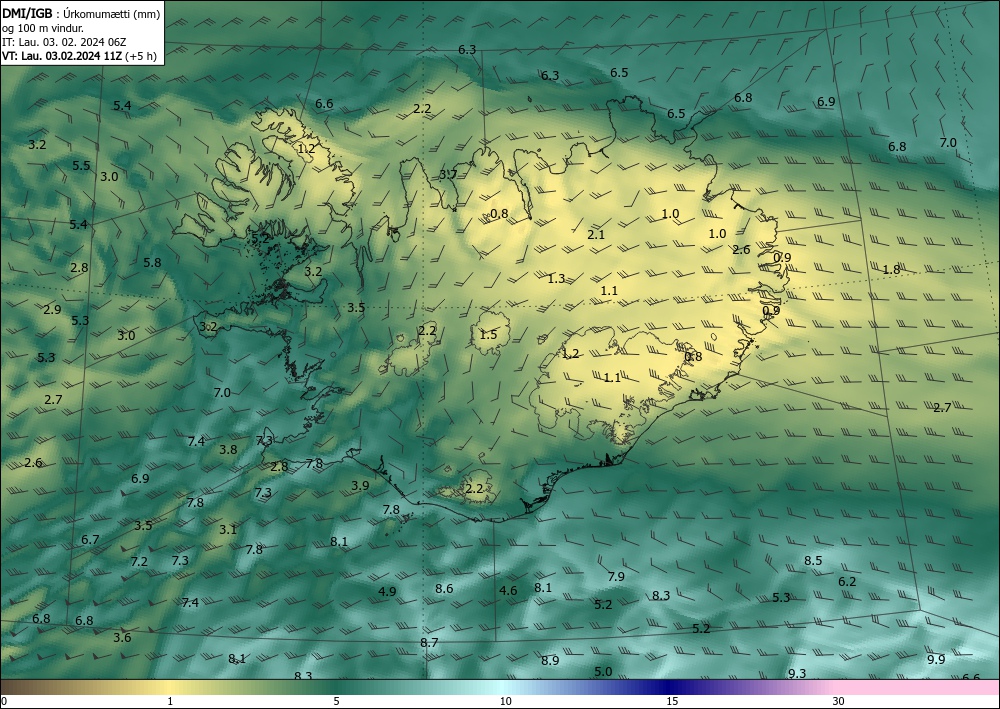Click the map value '3.9'
The height and width of the screenshot is (709, 1000).
[360, 486]
